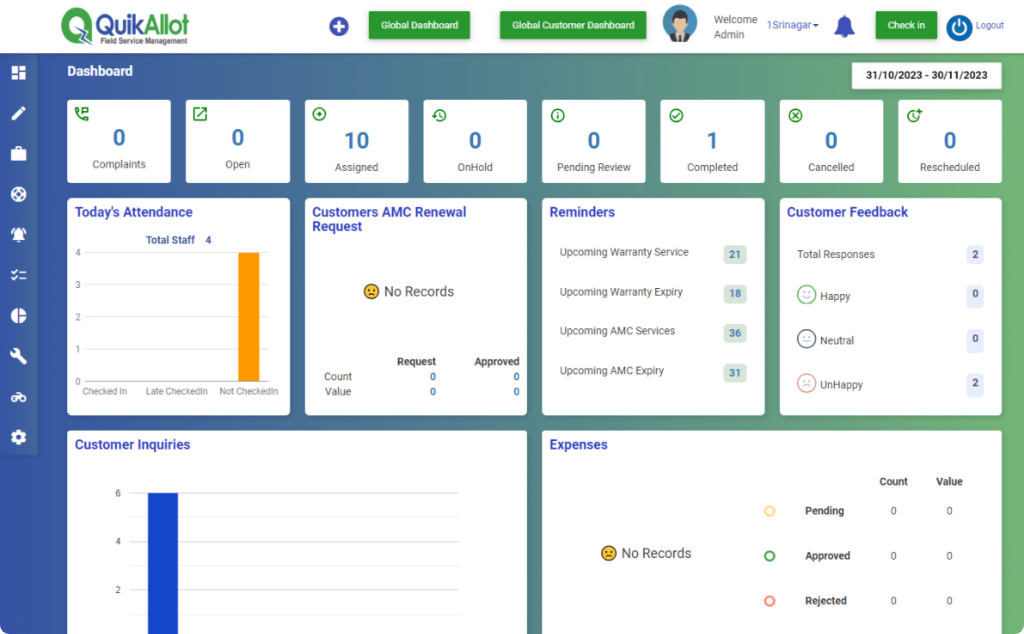
Task: Click the Happy feedback count badge
Action: 975,294
